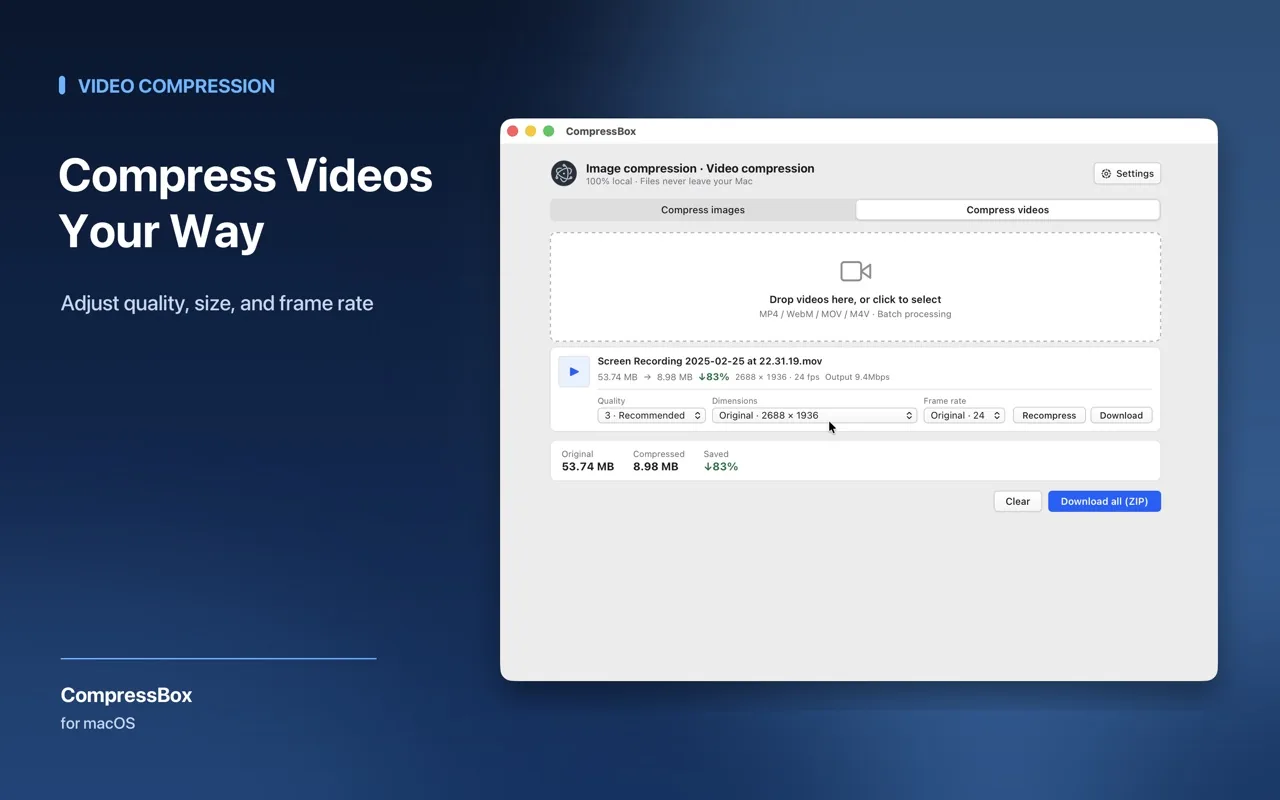Viewport: 1280px width, 800px height.
Task: Open the Frame rate dropdown Original · 24
Action: pos(964,415)
